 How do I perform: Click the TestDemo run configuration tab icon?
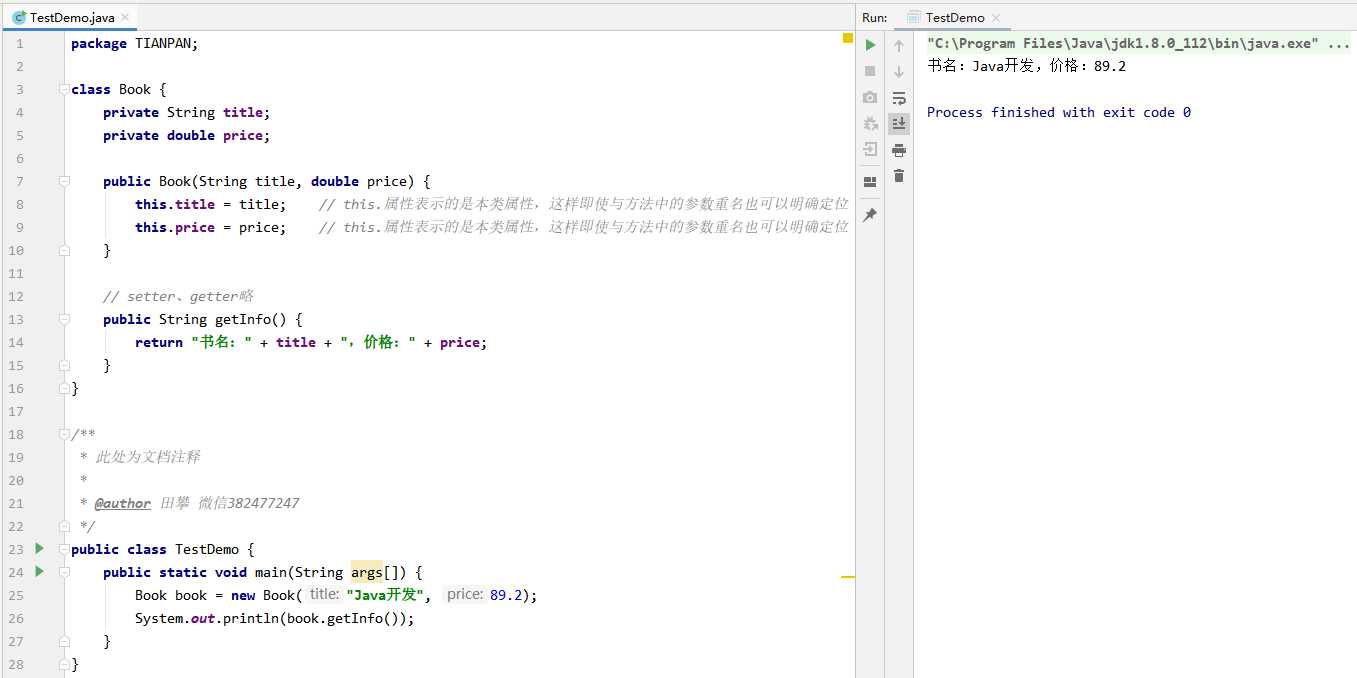pyautogui.click(x=913, y=17)
